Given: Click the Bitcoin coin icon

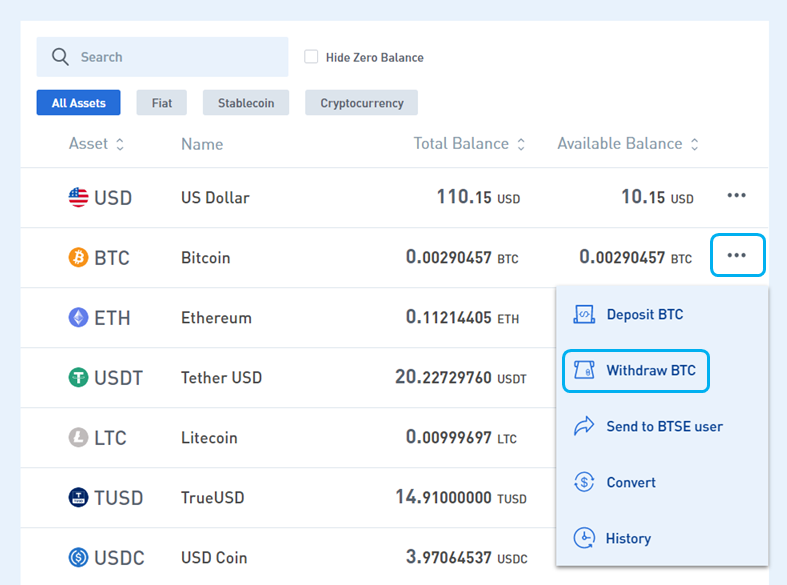Looking at the screenshot, I should click(78, 257).
